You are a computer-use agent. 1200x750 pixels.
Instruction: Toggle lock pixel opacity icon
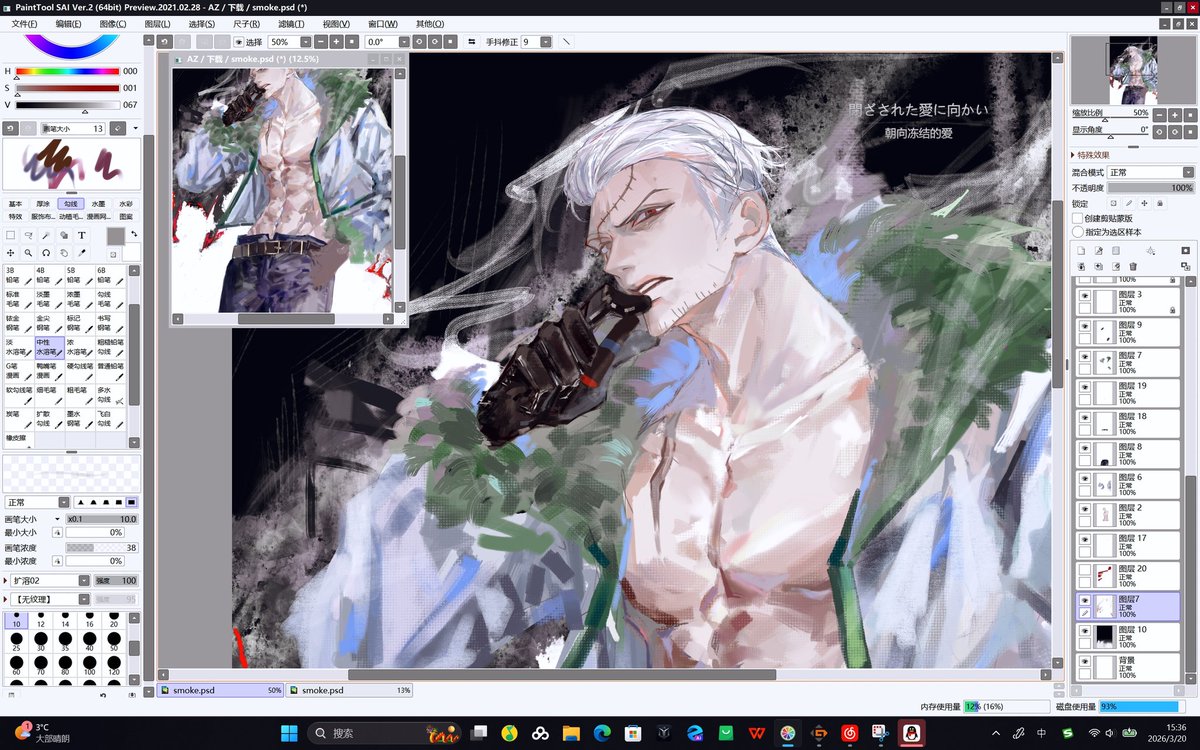coord(1112,203)
